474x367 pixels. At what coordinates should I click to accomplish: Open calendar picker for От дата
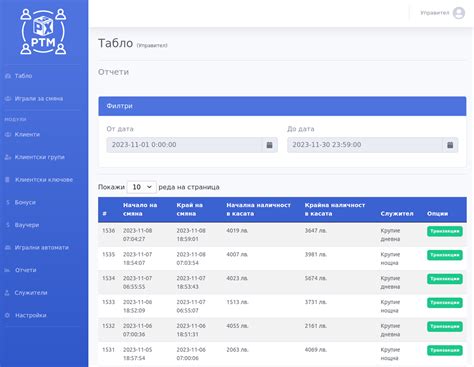(x=269, y=145)
